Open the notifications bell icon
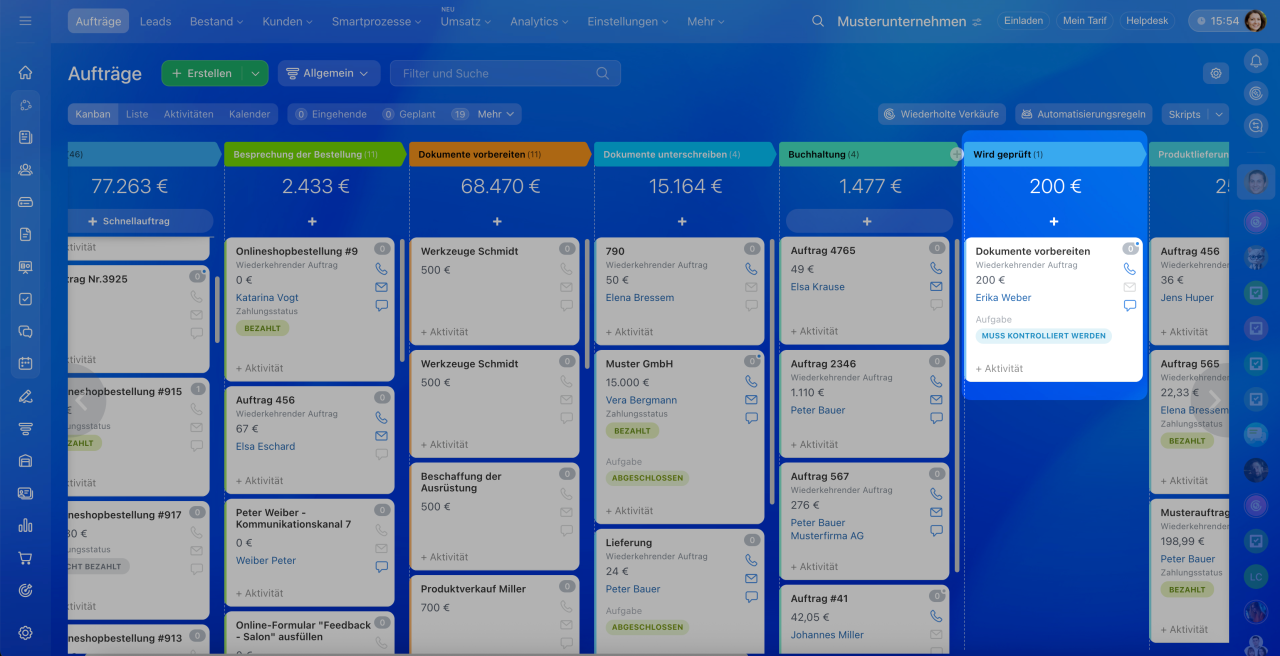Image resolution: width=1280 pixels, height=656 pixels. point(1256,61)
